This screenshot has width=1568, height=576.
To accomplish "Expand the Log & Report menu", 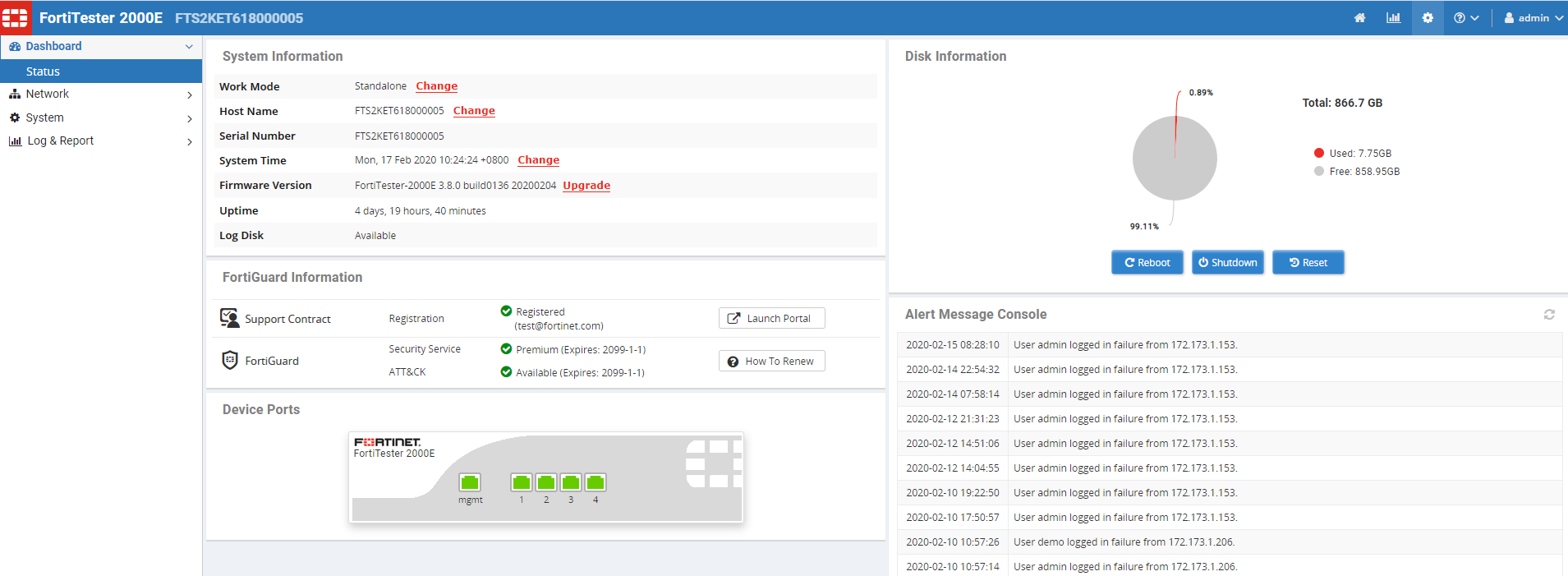I will coord(101,141).
